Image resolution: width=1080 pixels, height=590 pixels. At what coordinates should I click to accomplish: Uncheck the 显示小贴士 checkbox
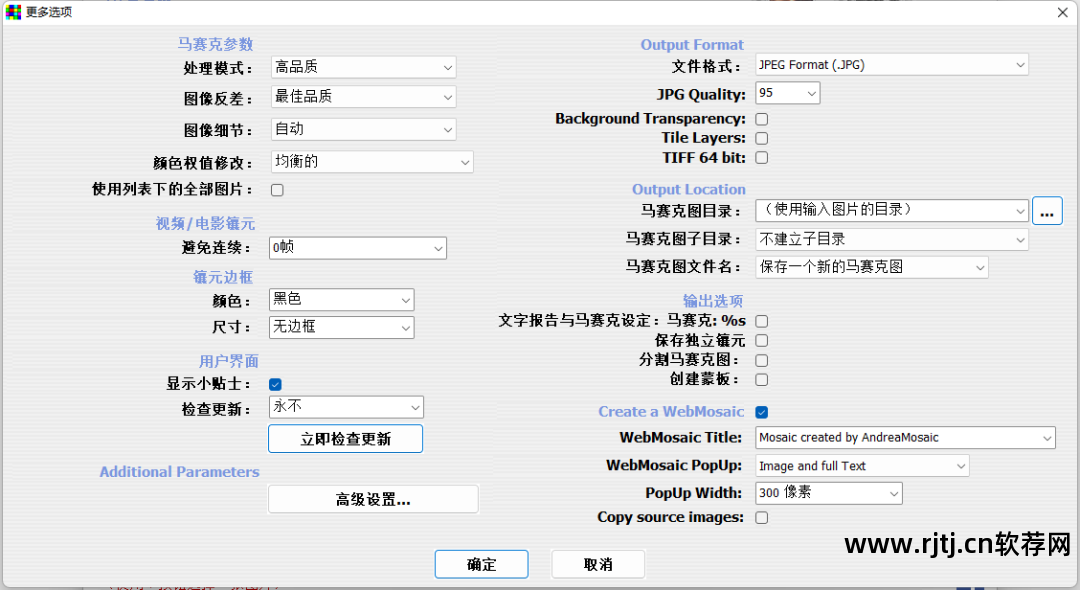(x=276, y=384)
